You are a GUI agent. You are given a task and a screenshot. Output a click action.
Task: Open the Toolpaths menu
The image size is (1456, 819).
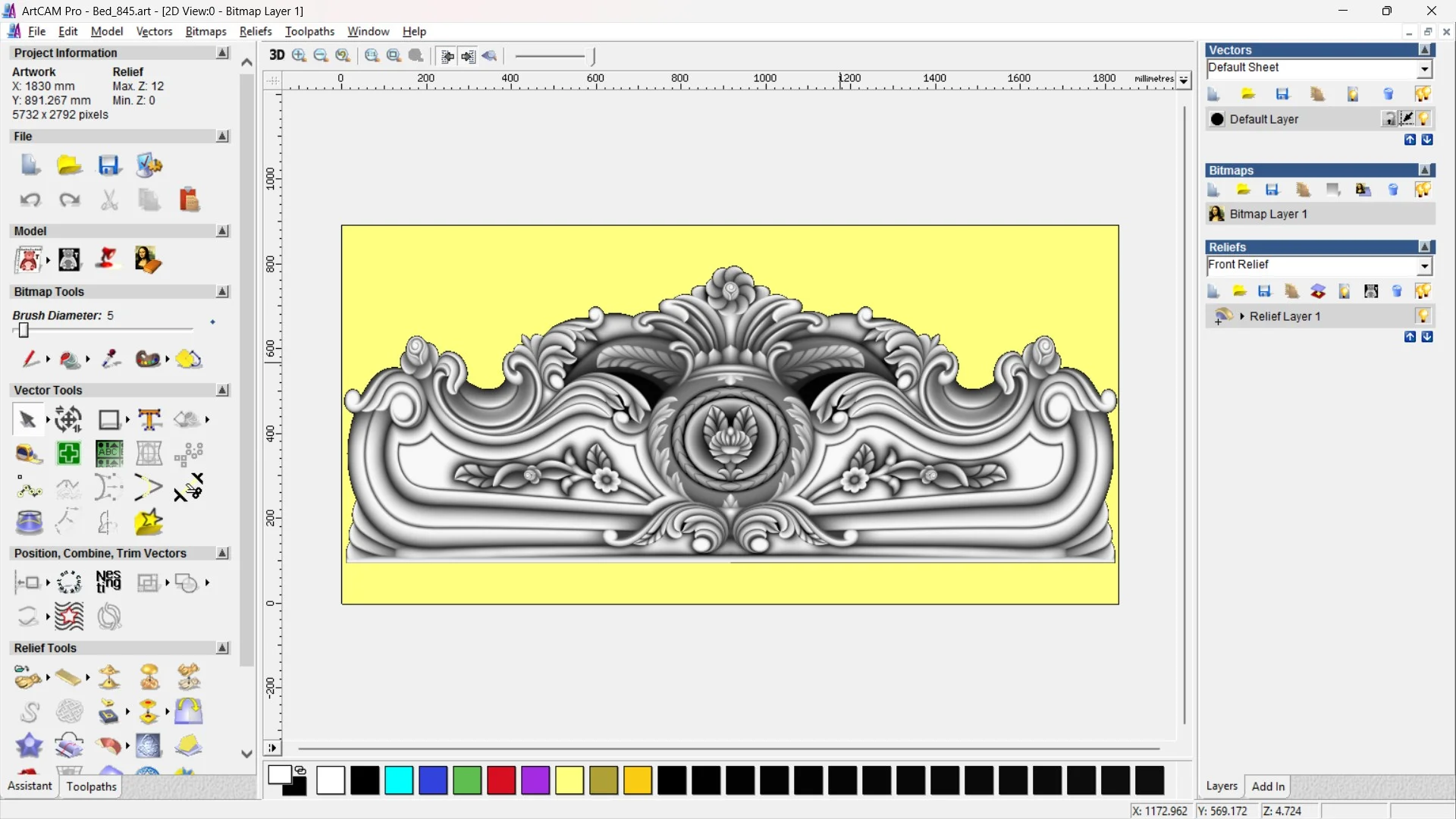309,31
